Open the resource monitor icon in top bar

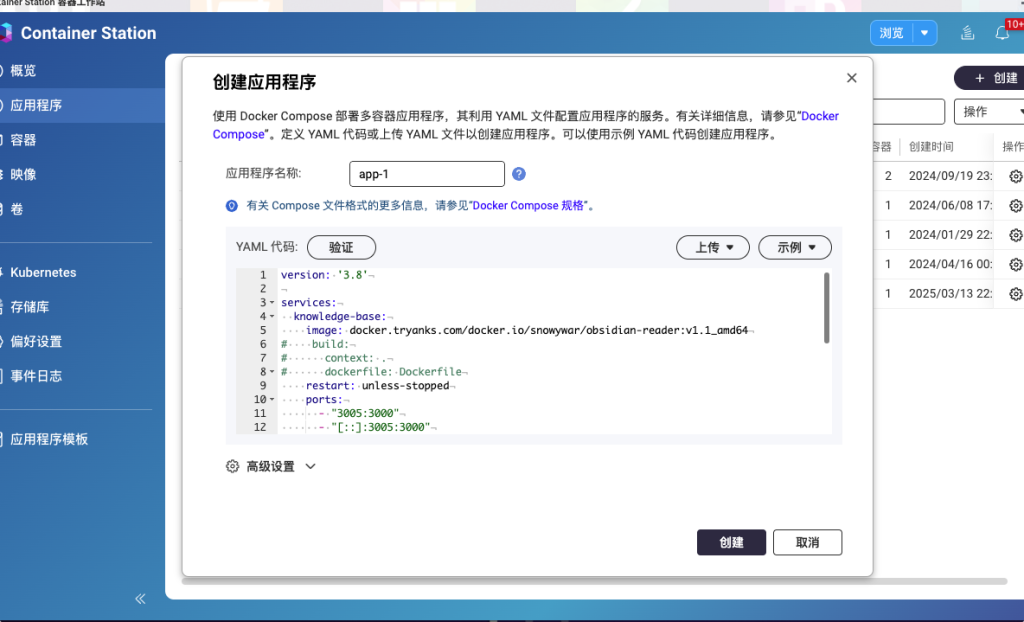[x=966, y=32]
